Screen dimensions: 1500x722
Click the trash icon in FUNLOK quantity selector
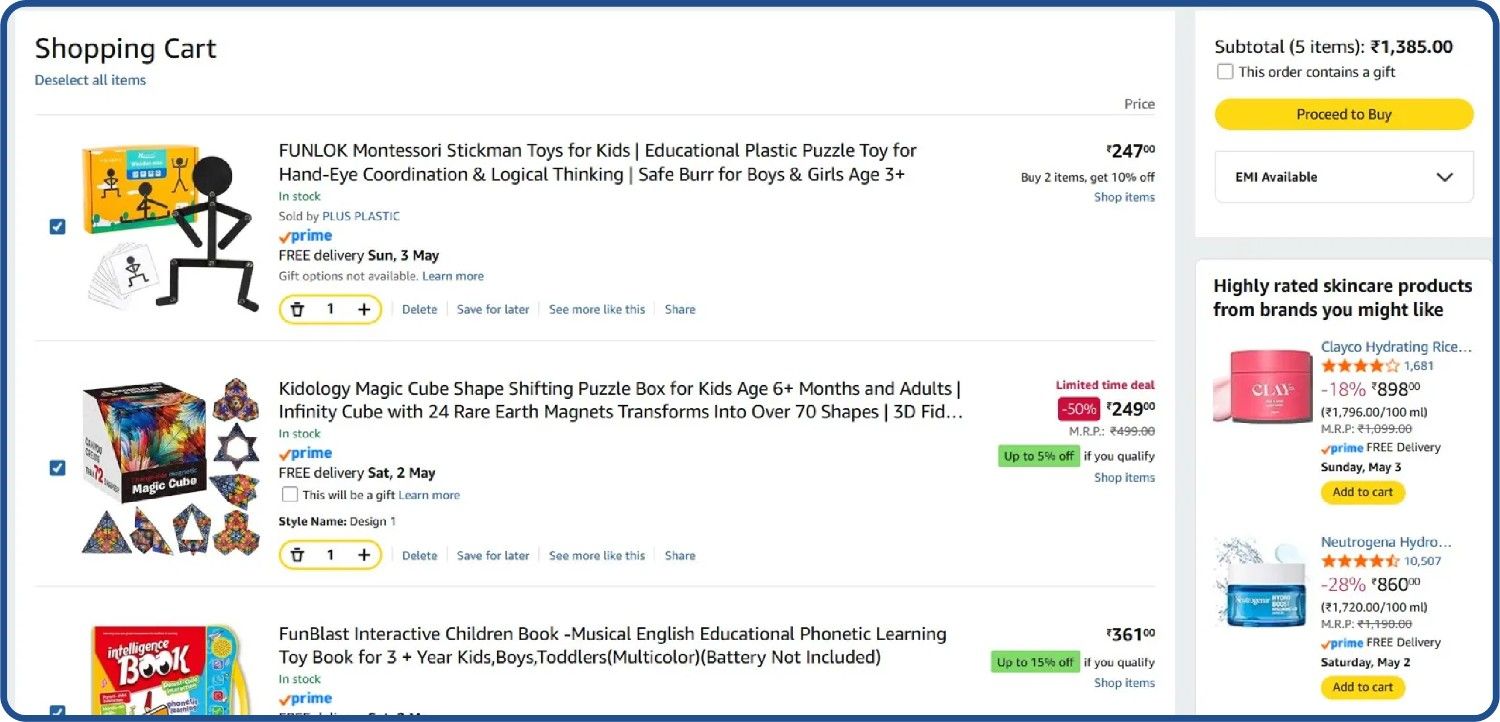297,309
